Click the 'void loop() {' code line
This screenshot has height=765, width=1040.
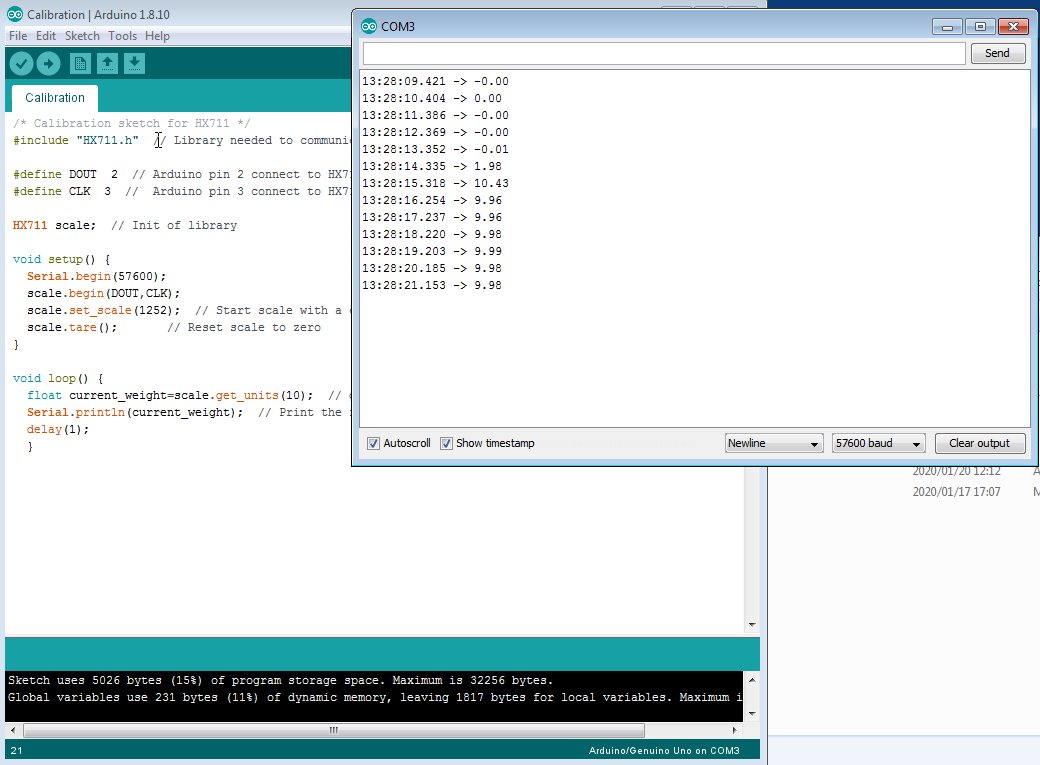click(x=58, y=378)
